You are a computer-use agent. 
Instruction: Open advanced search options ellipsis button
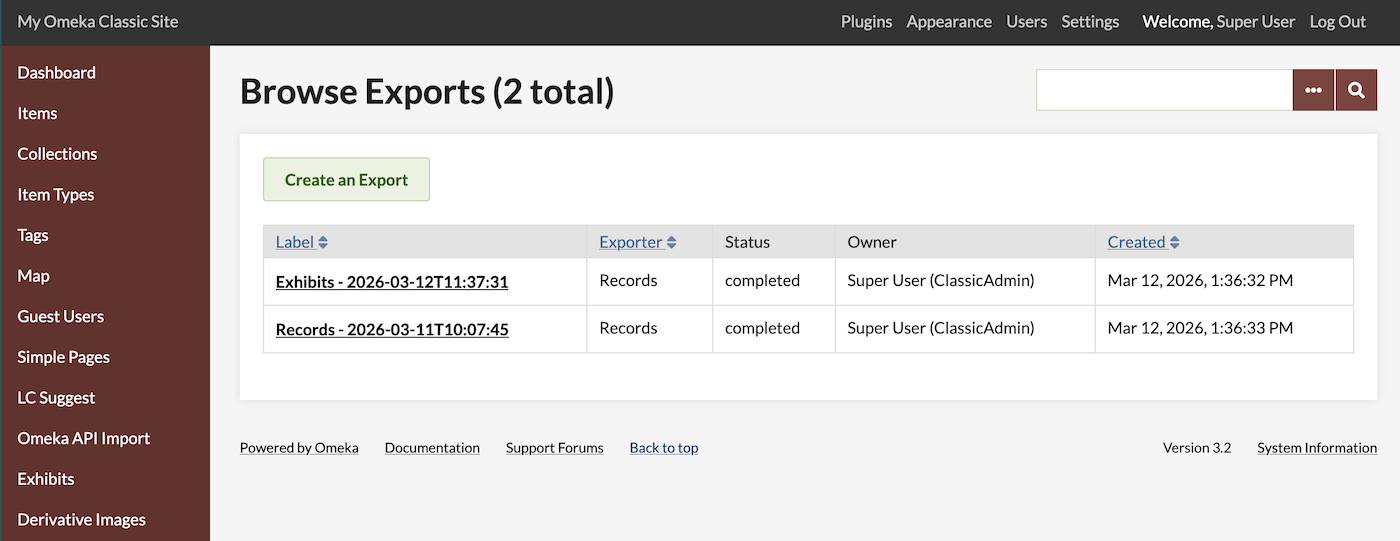(1313, 90)
